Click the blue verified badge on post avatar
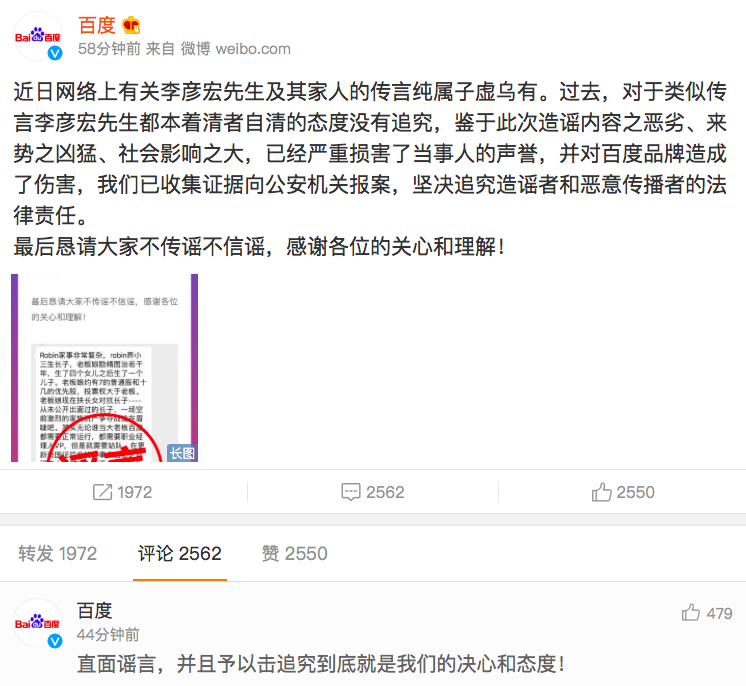The image size is (746, 686). [x=55, y=53]
